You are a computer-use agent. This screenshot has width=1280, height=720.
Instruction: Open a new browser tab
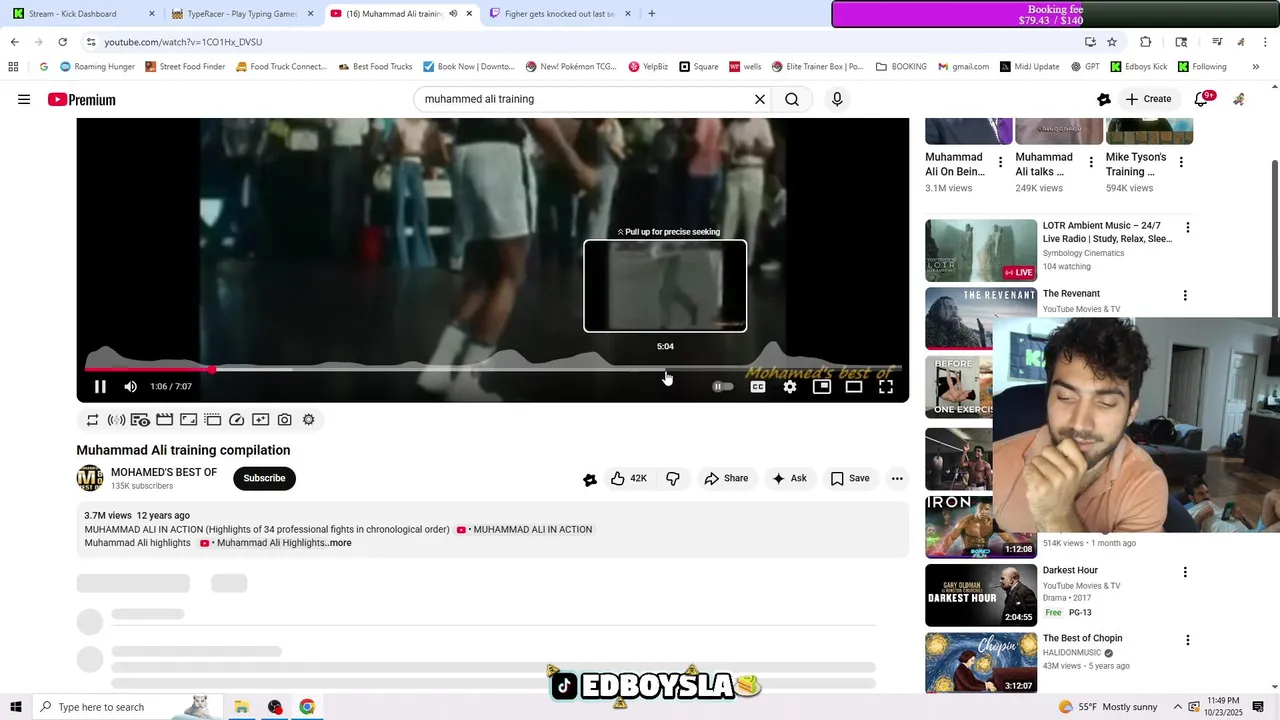click(652, 14)
